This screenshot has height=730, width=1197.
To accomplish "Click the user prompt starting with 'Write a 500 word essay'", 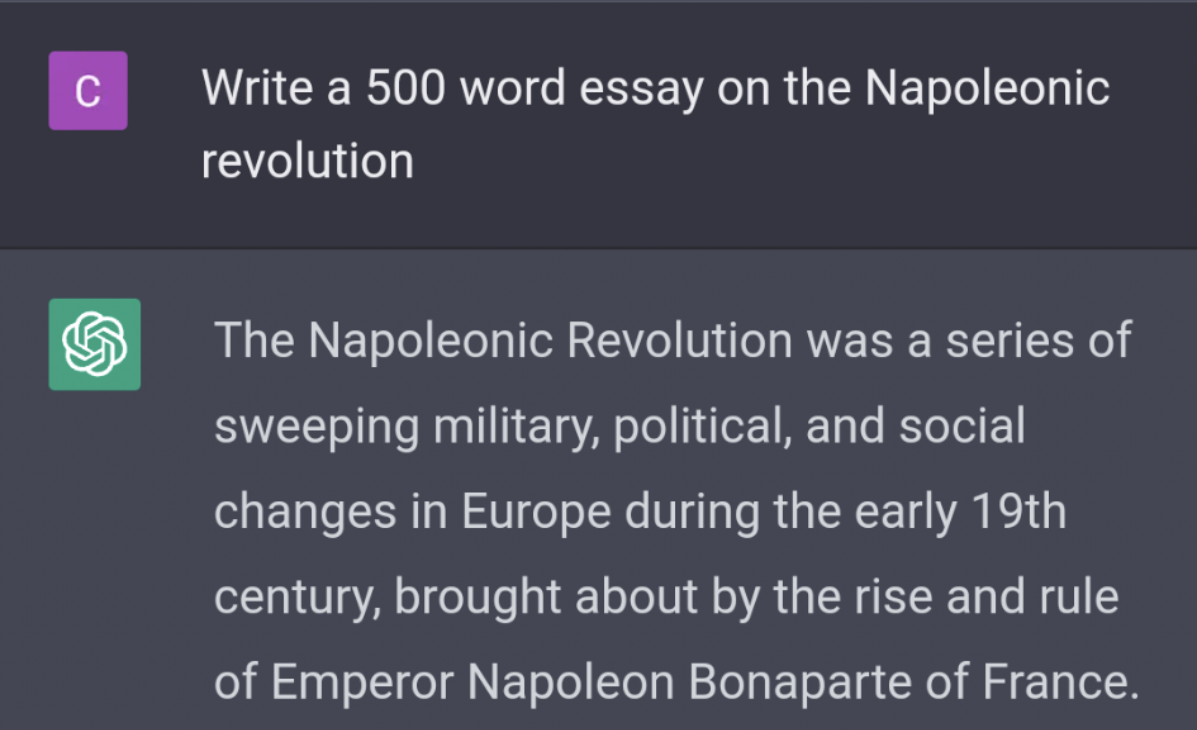I will point(655,124).
